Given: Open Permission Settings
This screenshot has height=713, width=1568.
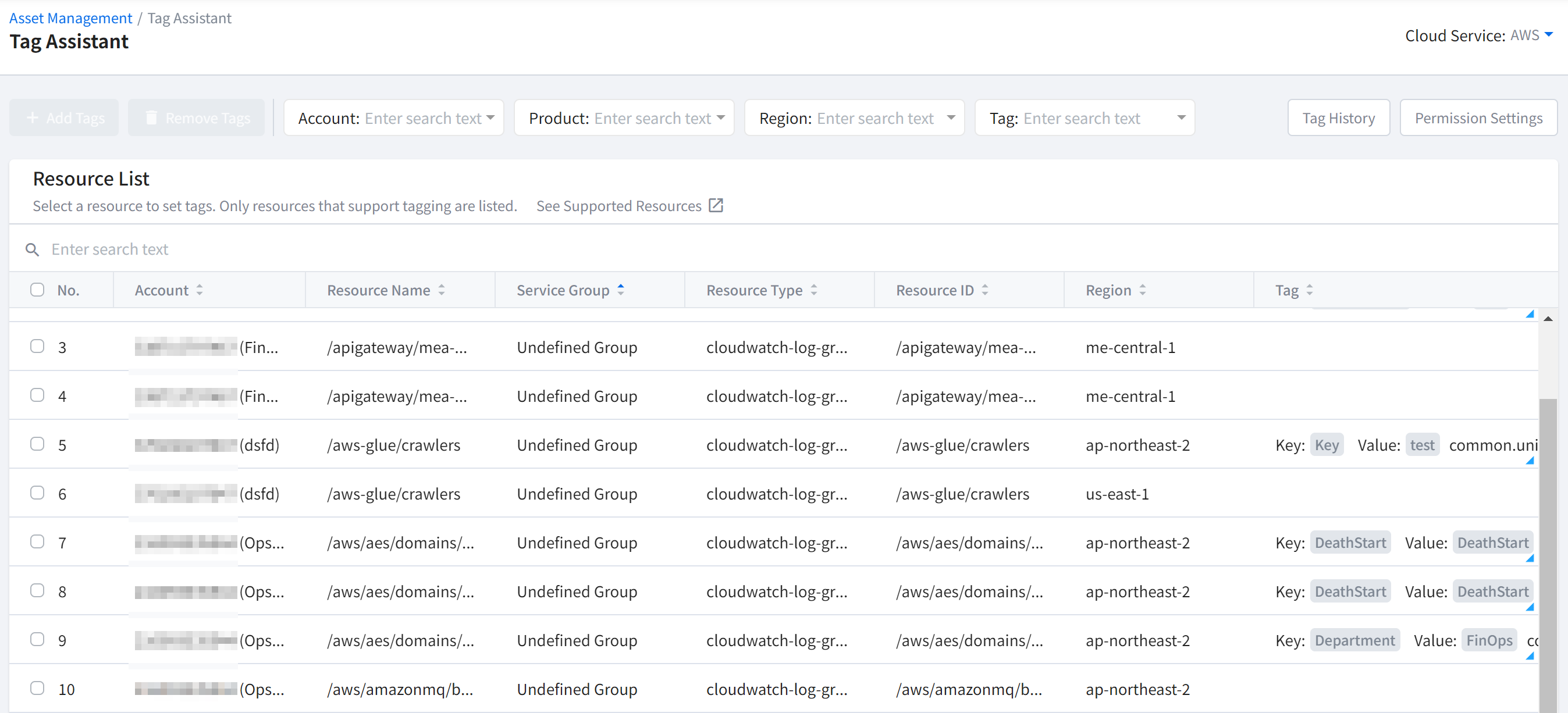Looking at the screenshot, I should 1478,118.
